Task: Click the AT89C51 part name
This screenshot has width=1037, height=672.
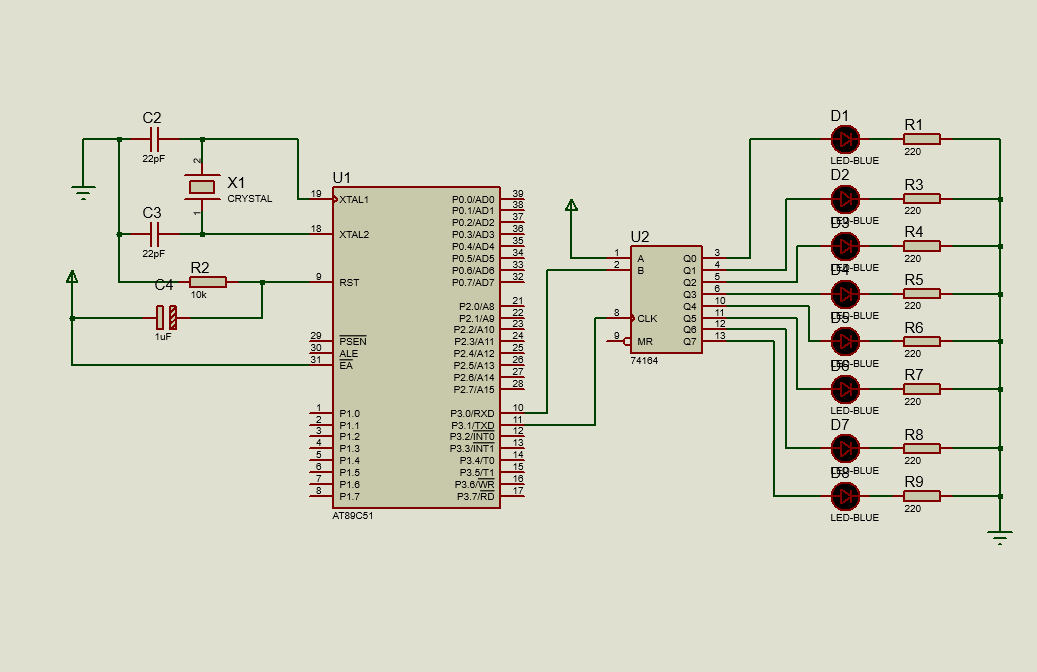Action: [353, 516]
